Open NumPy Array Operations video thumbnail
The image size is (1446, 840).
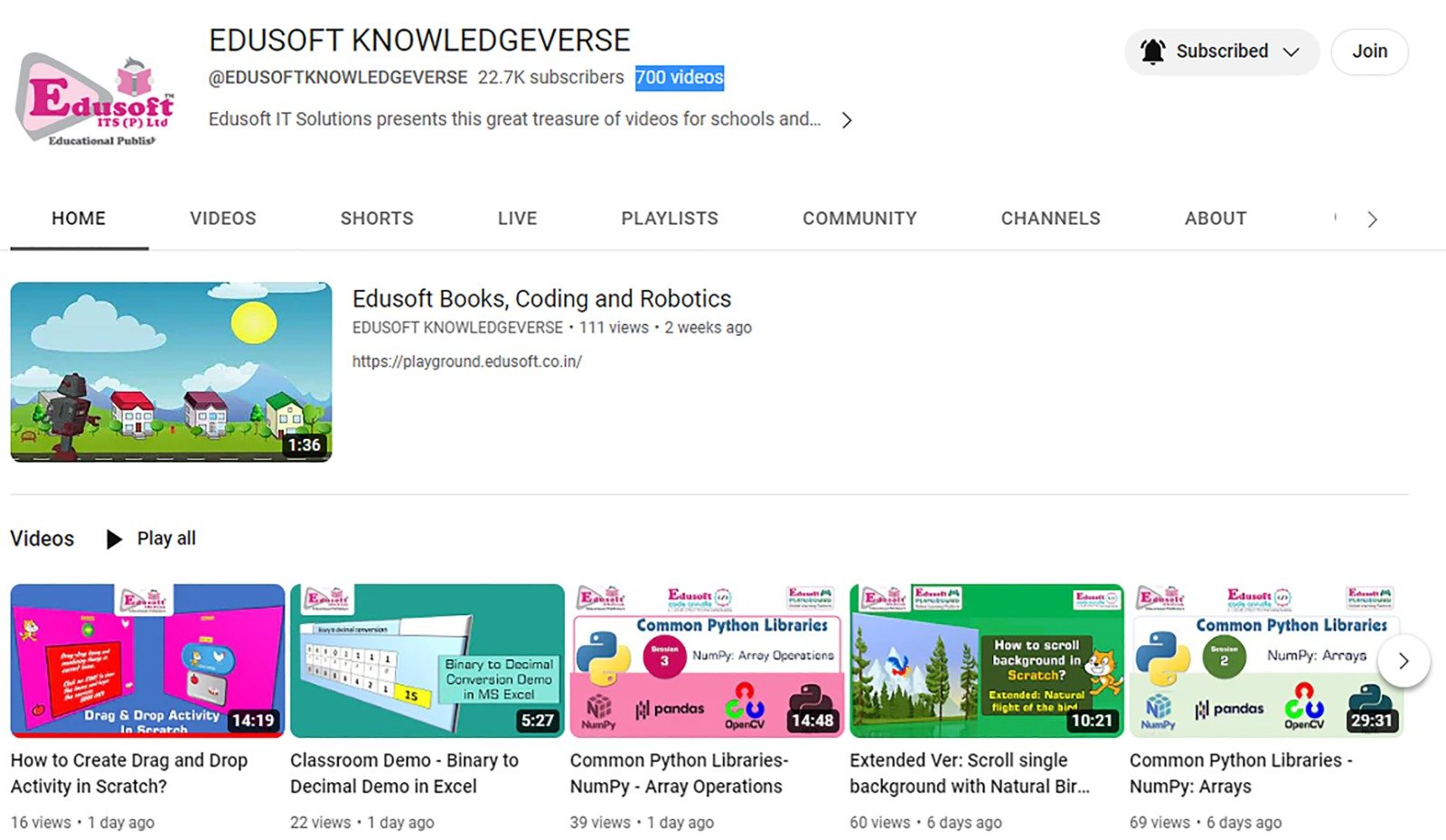coord(707,661)
